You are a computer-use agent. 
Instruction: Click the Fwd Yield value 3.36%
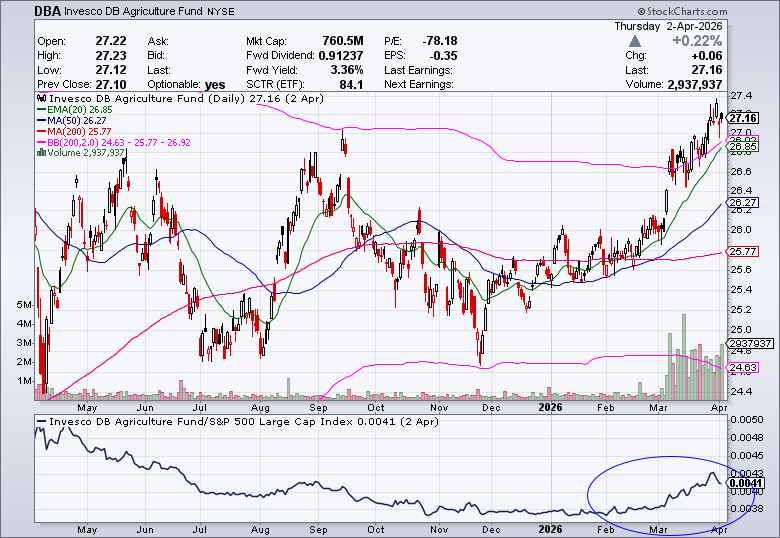coord(347,70)
